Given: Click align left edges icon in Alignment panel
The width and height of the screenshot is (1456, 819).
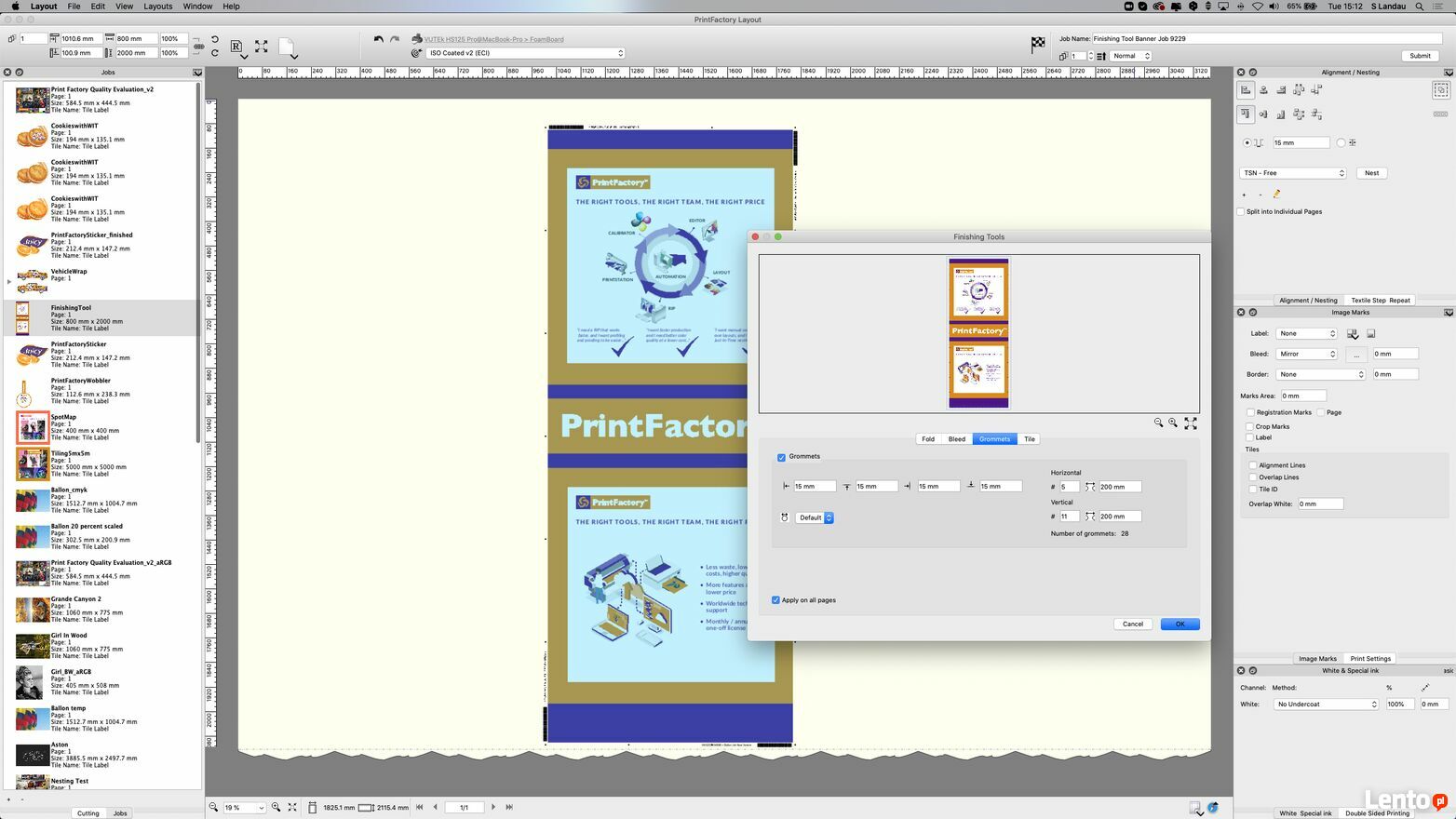Looking at the screenshot, I should [x=1246, y=90].
